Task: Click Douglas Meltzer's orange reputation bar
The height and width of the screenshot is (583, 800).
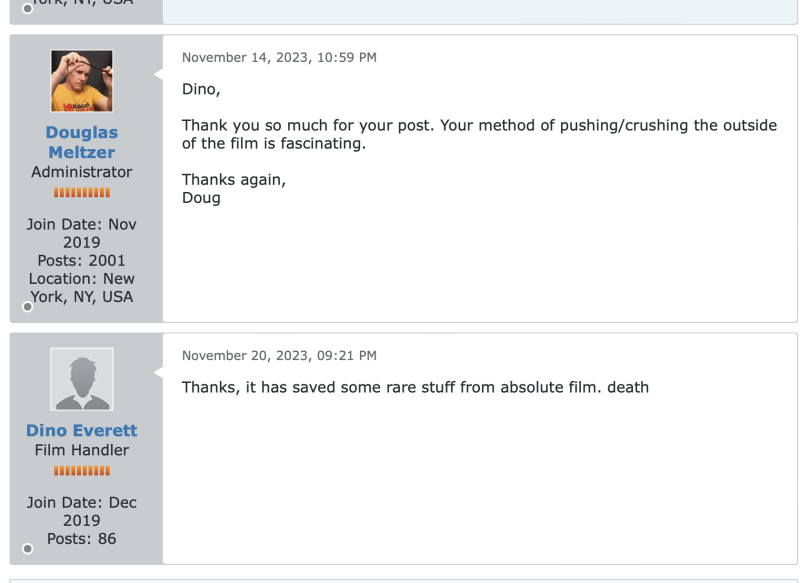Action: tap(82, 193)
